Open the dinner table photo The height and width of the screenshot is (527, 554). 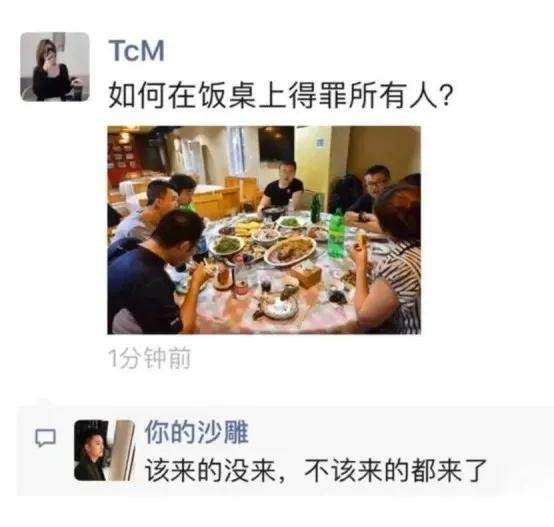[x=264, y=230]
